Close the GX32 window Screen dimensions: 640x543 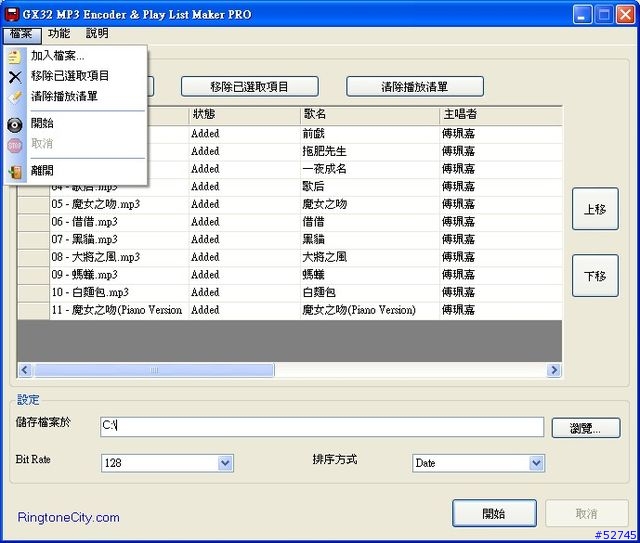click(x=625, y=15)
